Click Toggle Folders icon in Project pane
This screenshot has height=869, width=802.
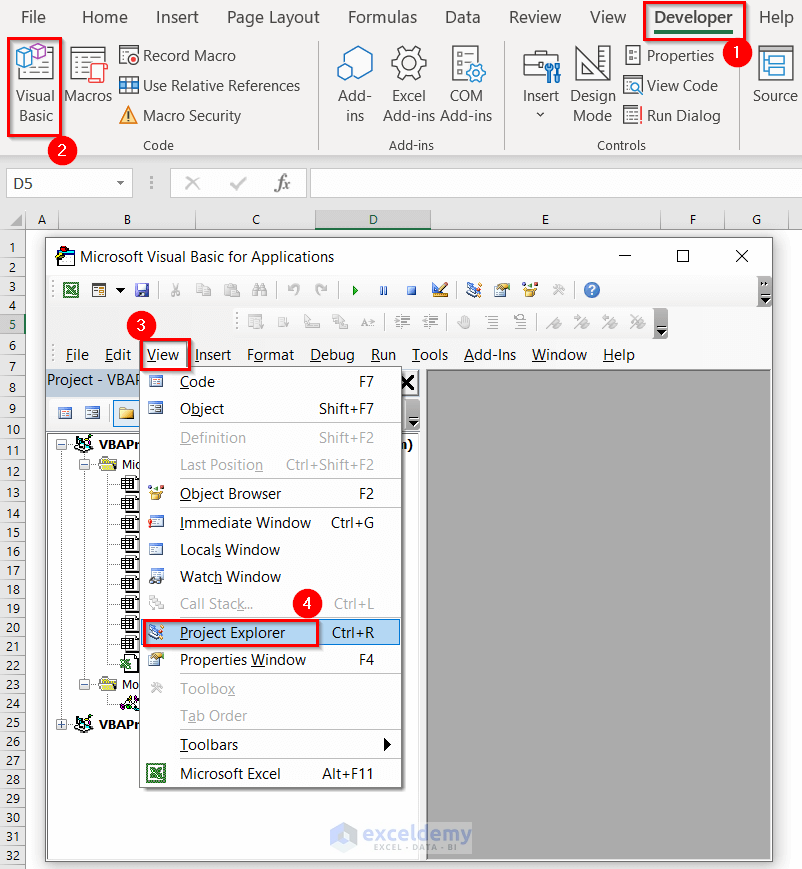[x=126, y=413]
